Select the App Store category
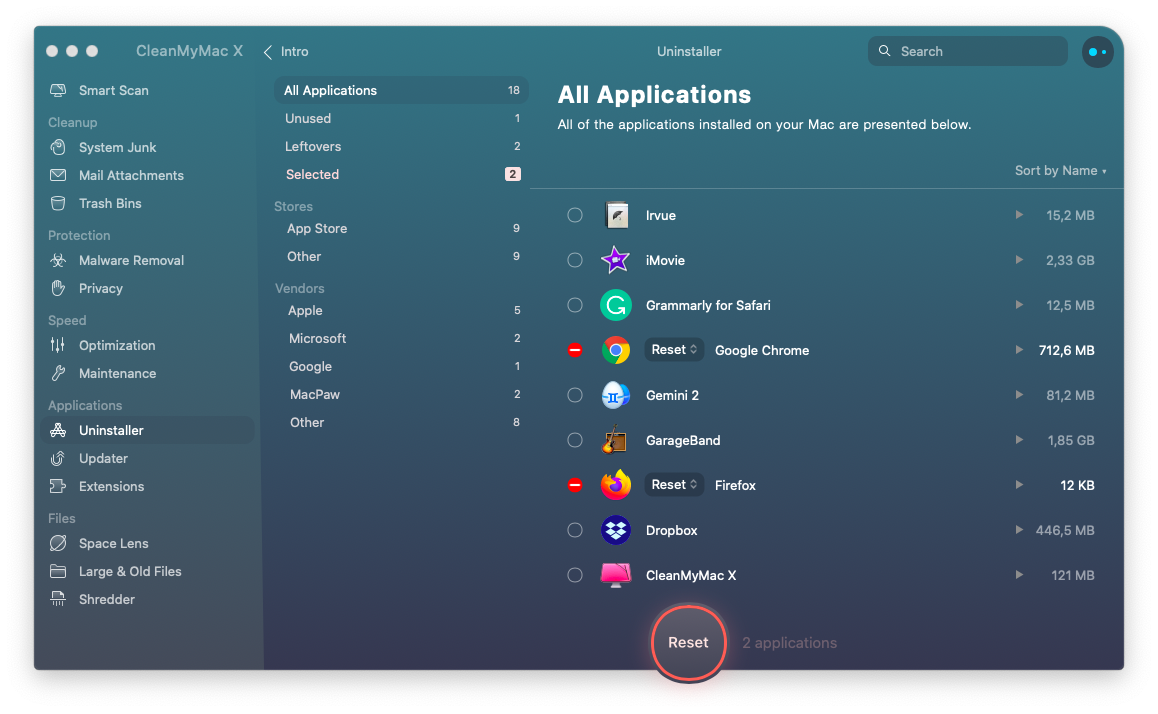The width and height of the screenshot is (1158, 714). click(x=401, y=228)
